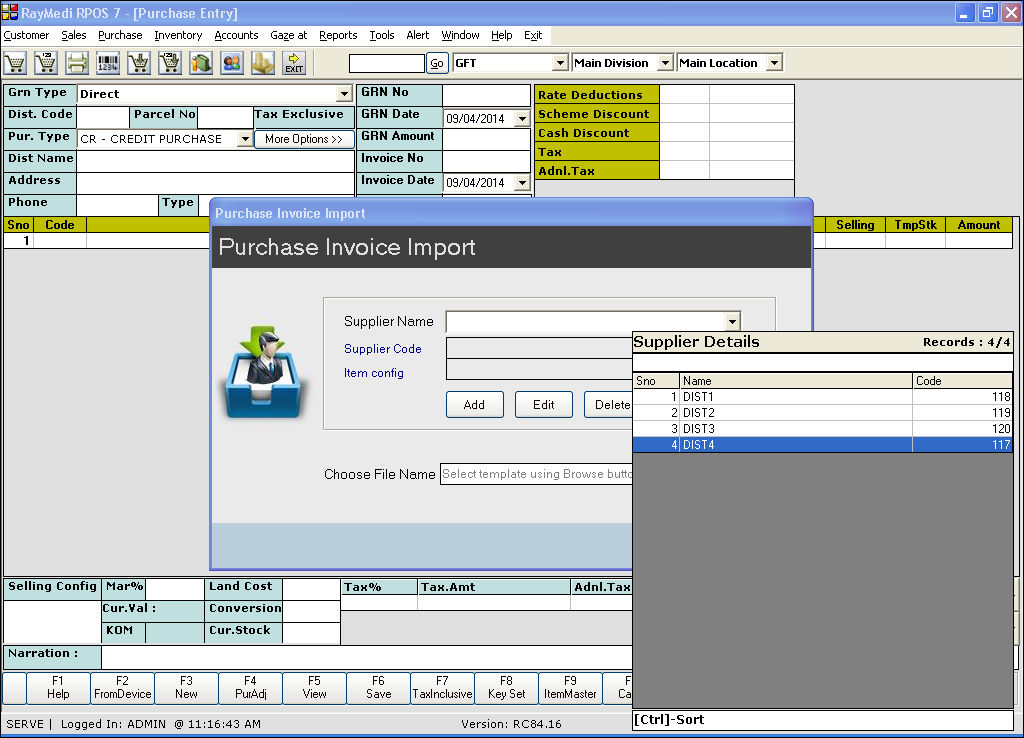The height and width of the screenshot is (738, 1024).
Task: Click the green books inventory icon
Action: 201,63
